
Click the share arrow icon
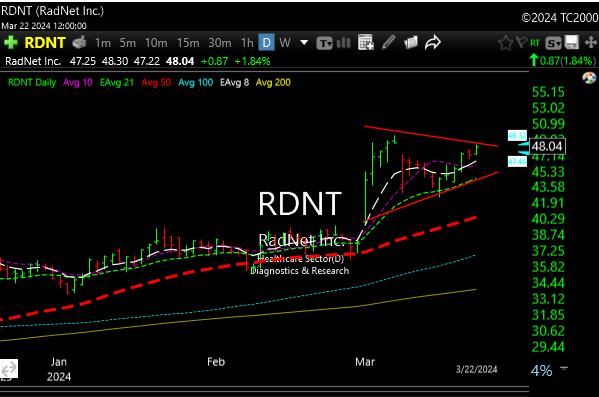[x=433, y=42]
